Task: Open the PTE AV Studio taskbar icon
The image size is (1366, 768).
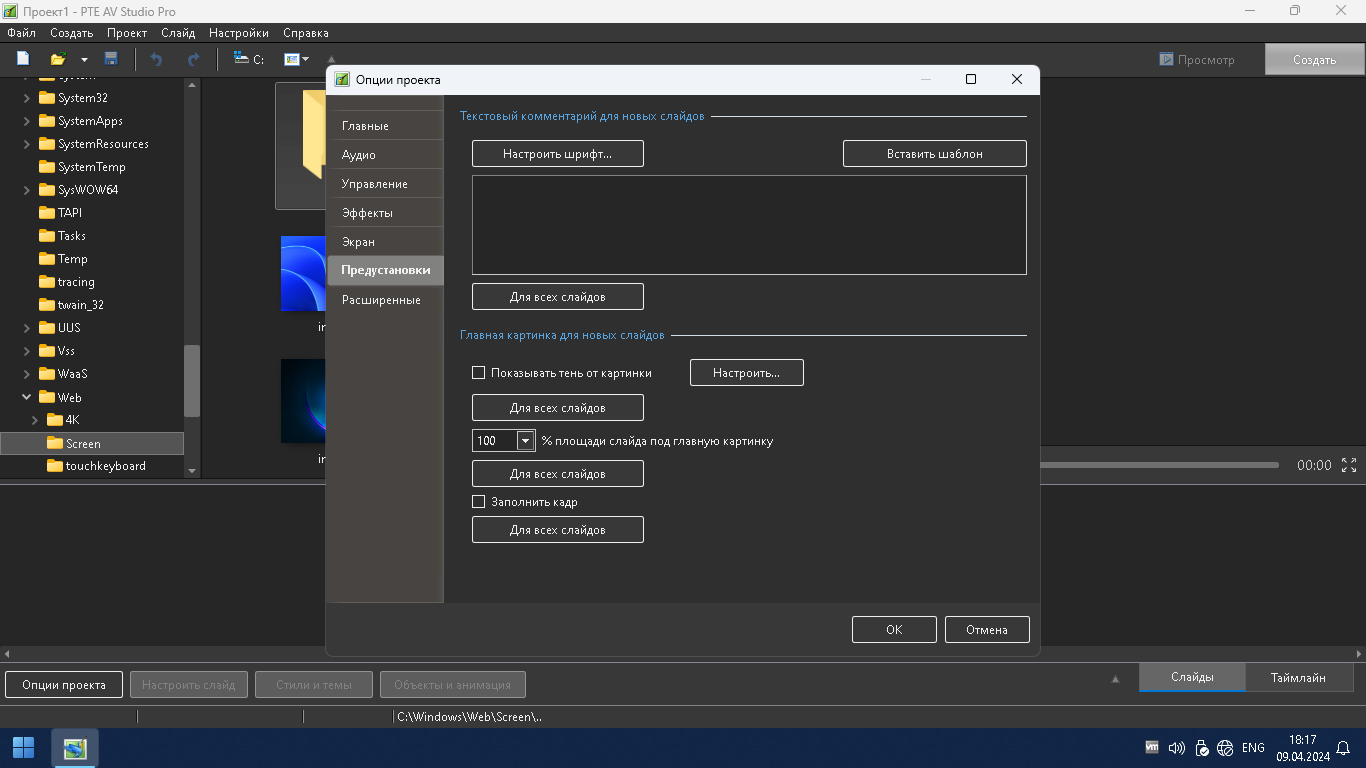Action: tap(75, 748)
